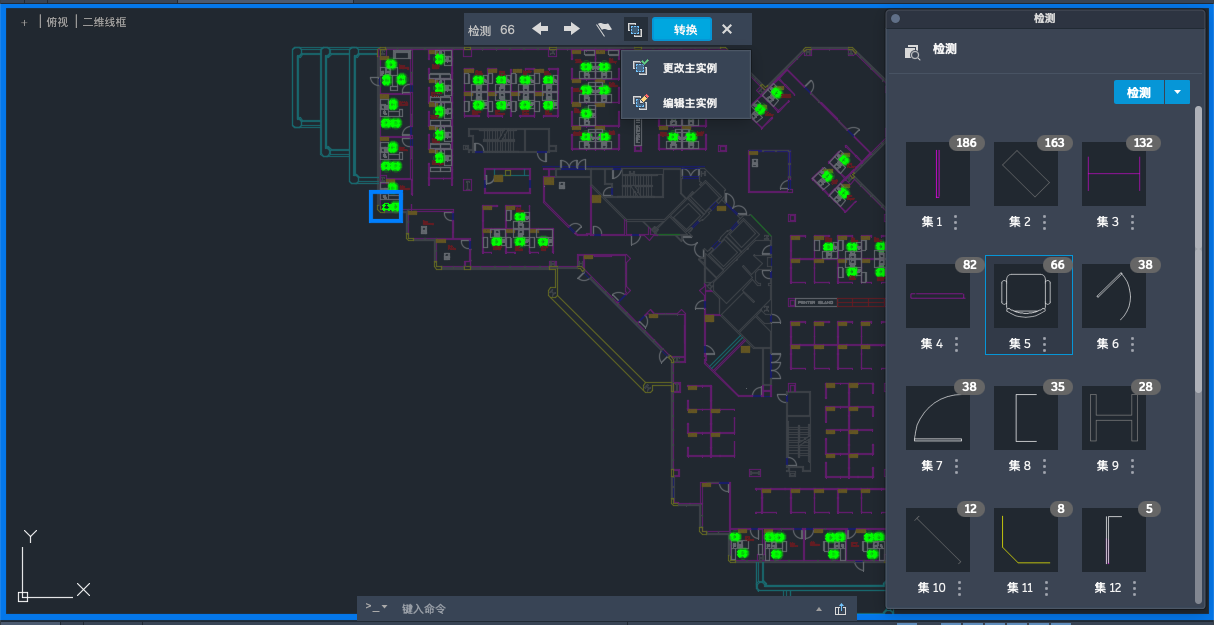Screen dimensions: 1214x625
Task: Click the UCS icon origin square
Action: pyautogui.click(x=23, y=597)
